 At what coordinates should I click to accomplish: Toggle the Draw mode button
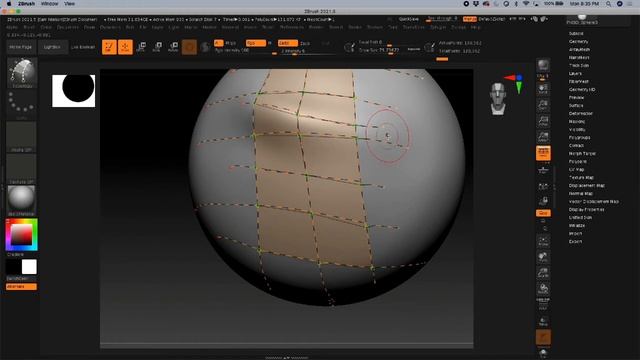point(125,47)
